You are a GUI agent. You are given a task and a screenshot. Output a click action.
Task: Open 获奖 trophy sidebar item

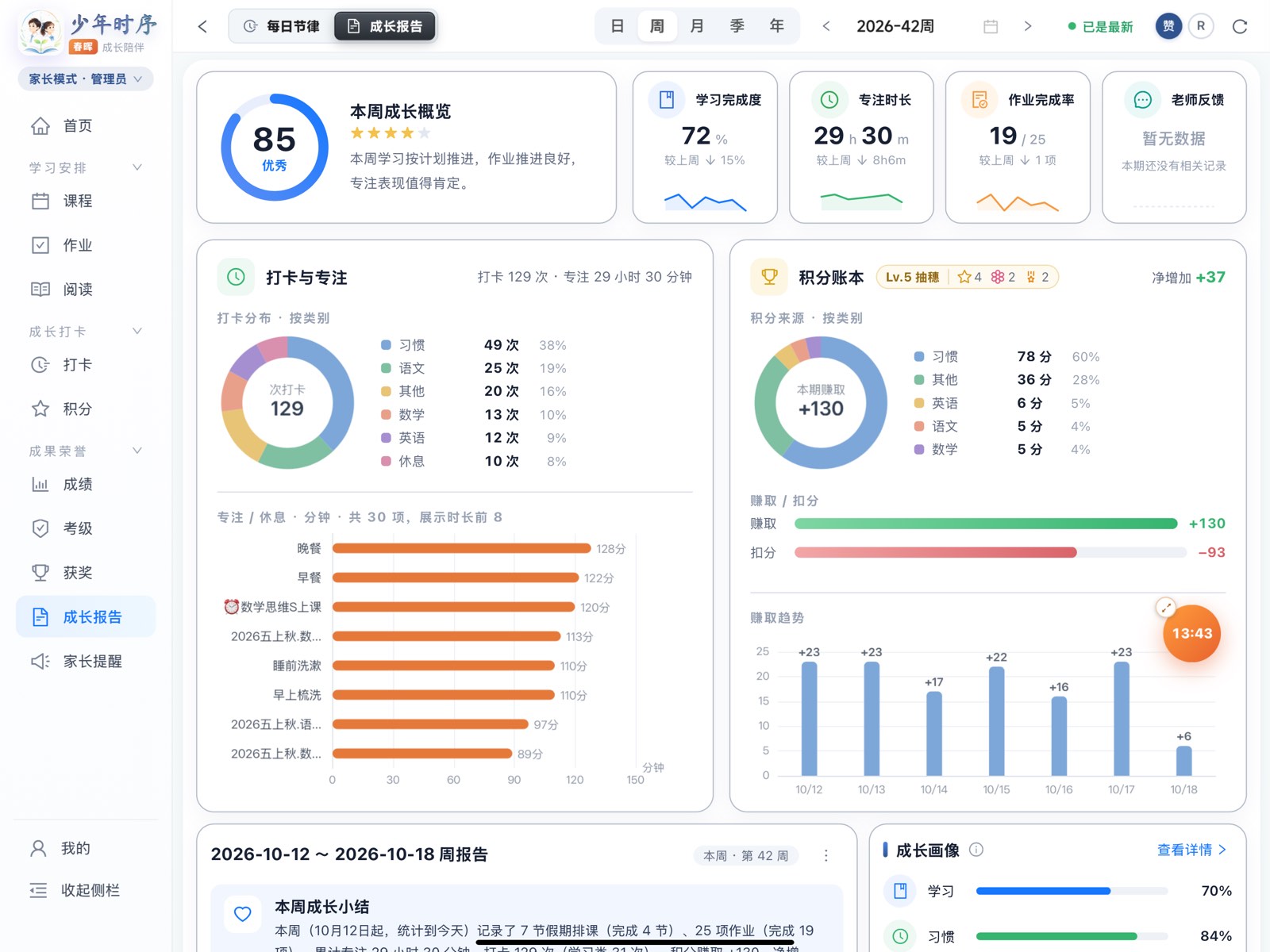pyautogui.click(x=86, y=573)
